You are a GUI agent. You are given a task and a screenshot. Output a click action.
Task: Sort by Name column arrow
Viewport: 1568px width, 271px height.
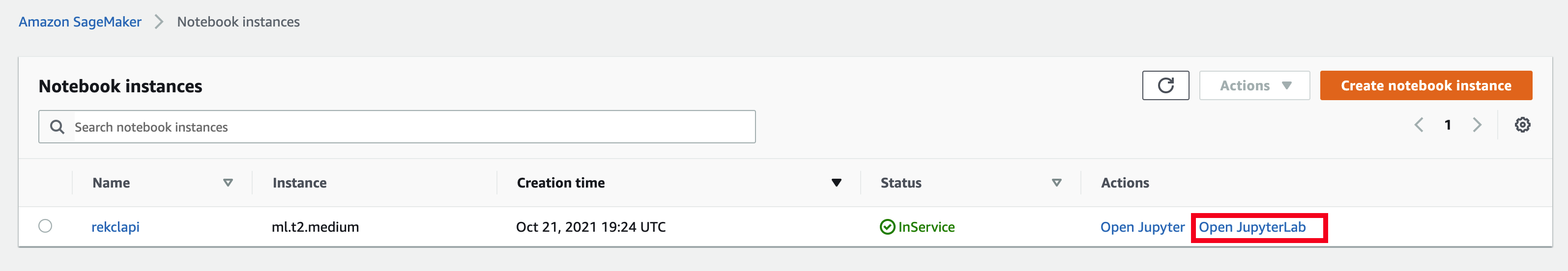click(228, 183)
